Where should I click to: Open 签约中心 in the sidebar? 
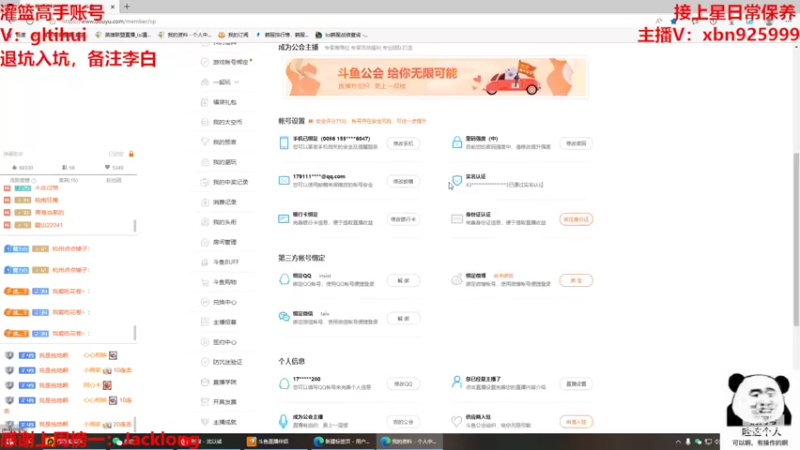click(224, 342)
